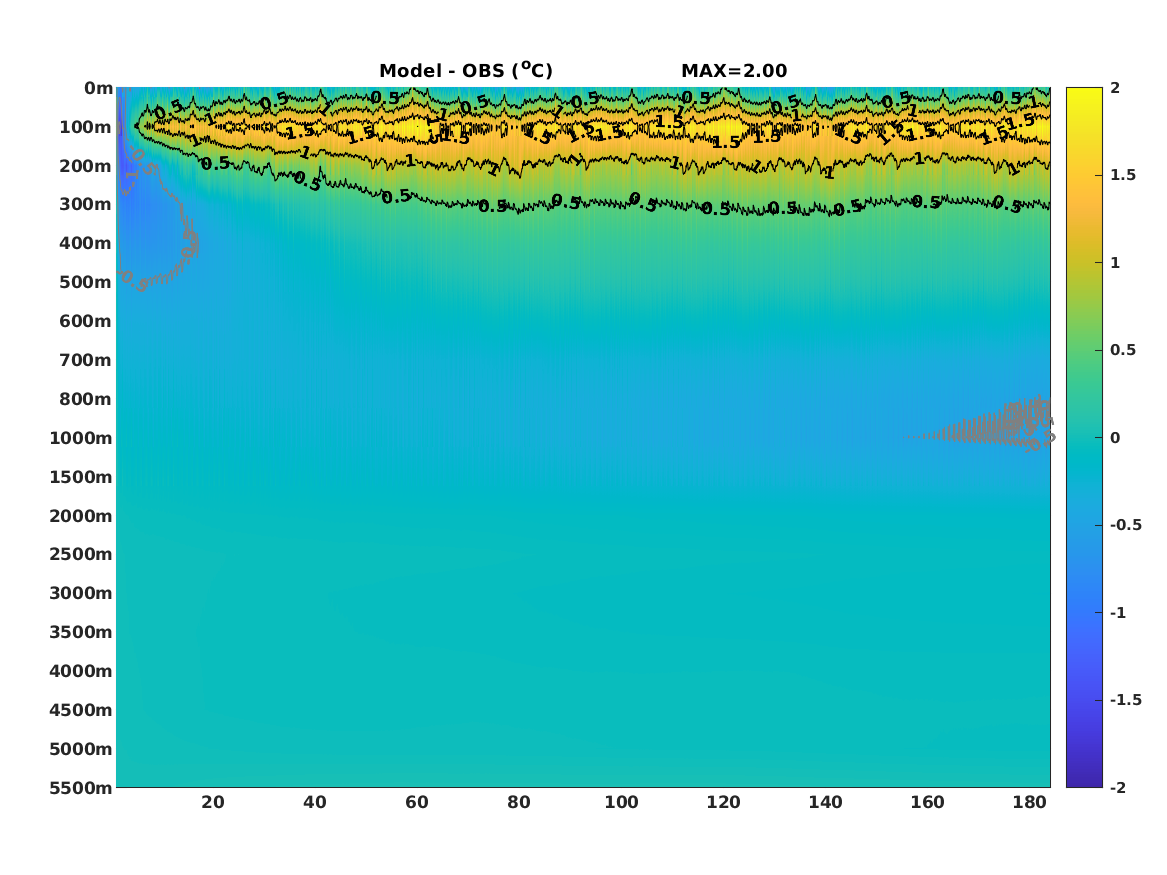
Task: Click the horizontal axis tick label '120'
Action: coord(723,802)
